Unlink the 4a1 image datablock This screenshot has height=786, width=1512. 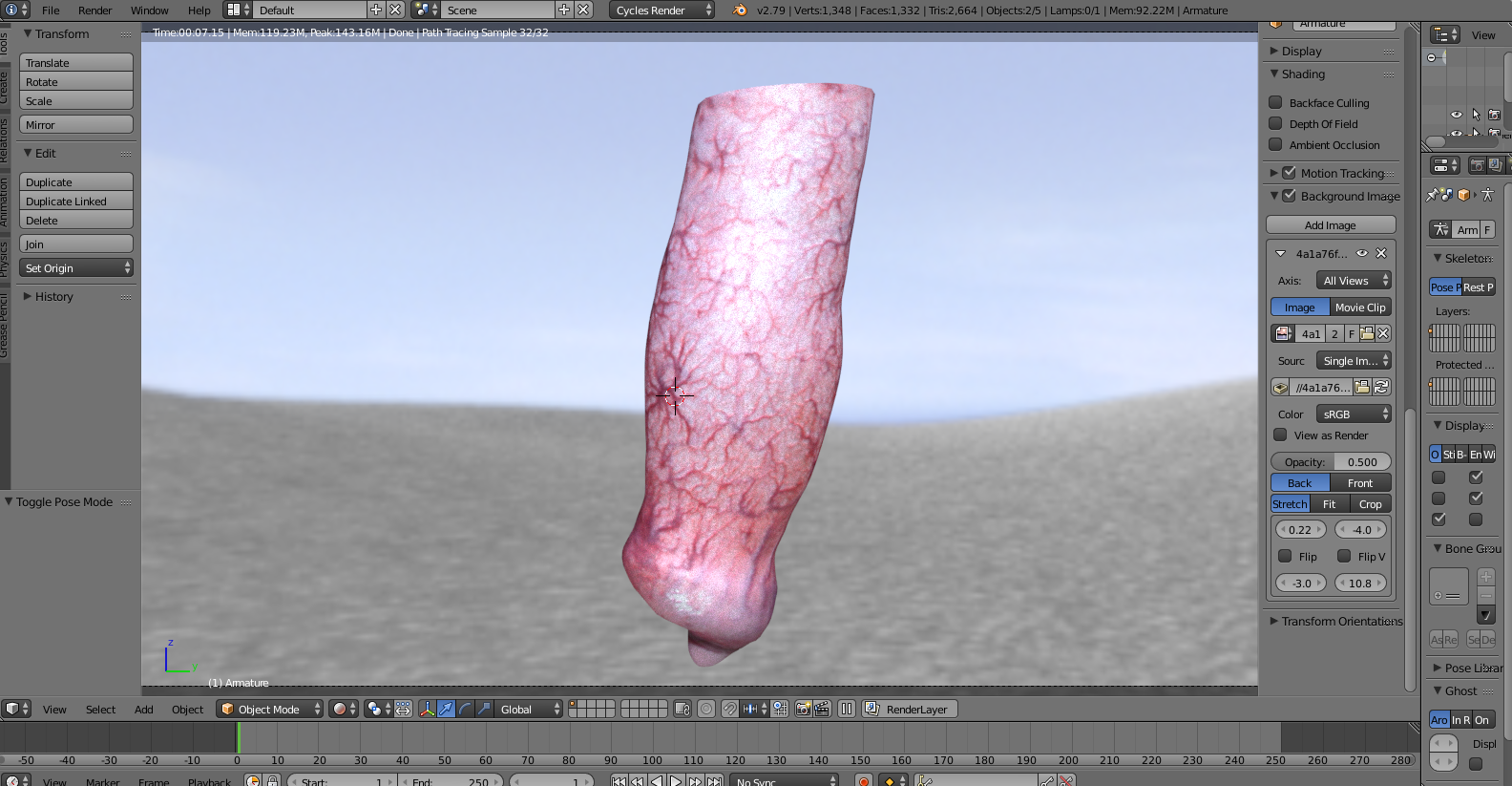[1383, 333]
